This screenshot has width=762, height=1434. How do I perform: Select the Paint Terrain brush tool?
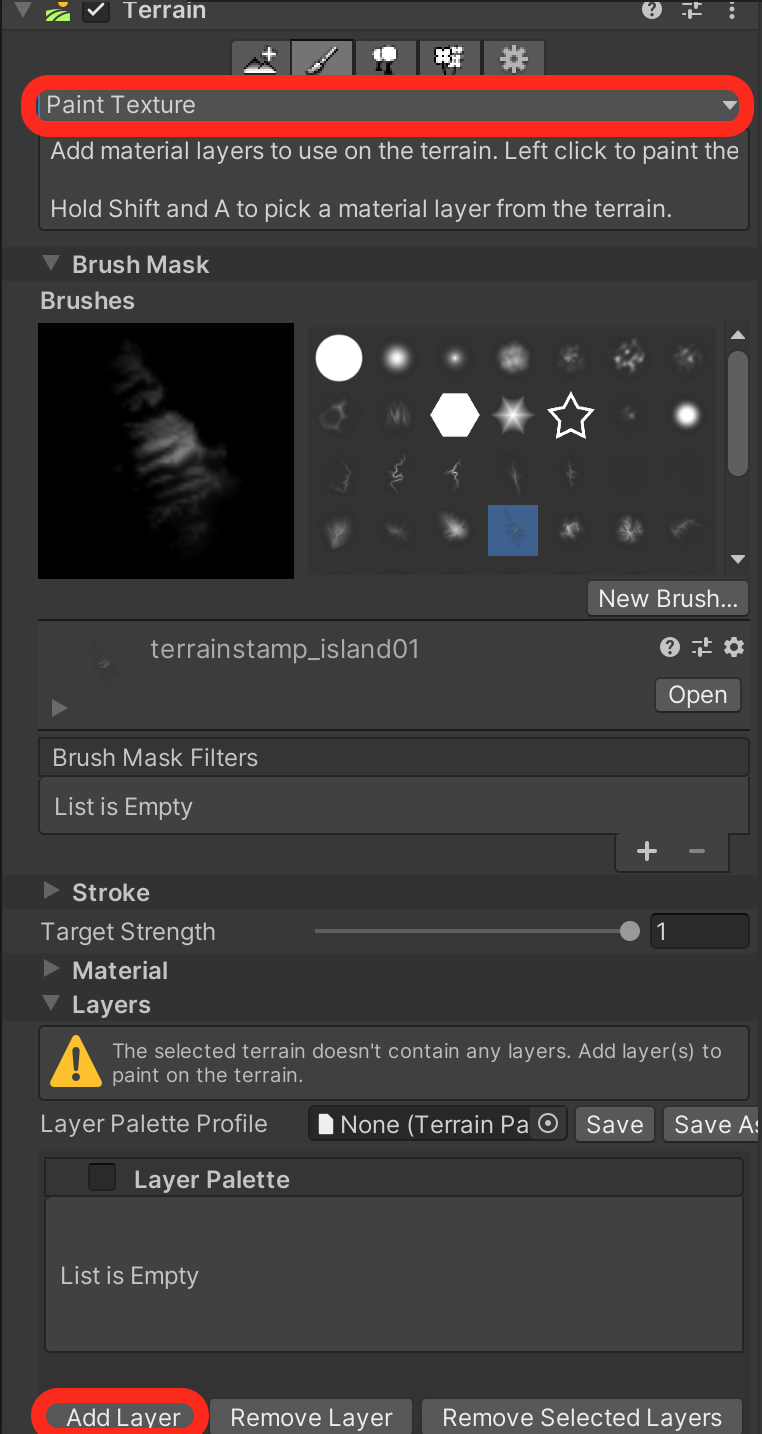click(x=322, y=59)
